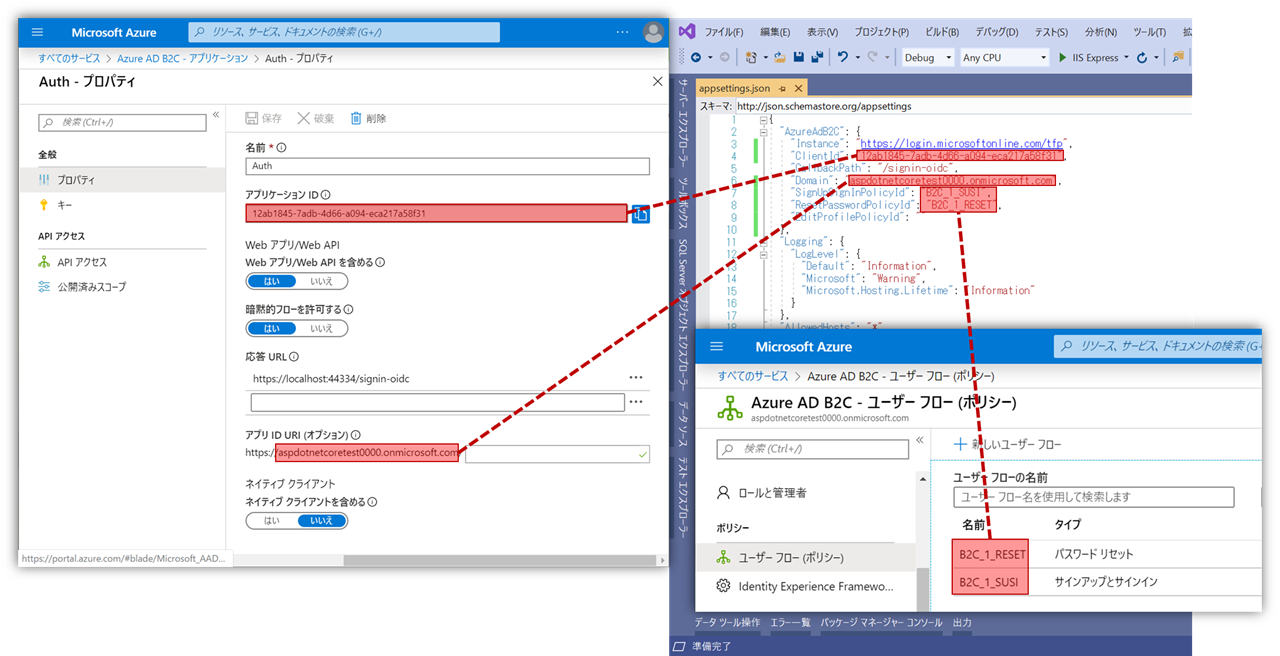Click Visual Studio open file folder icon
The width and height of the screenshot is (1280, 656).
point(781,58)
